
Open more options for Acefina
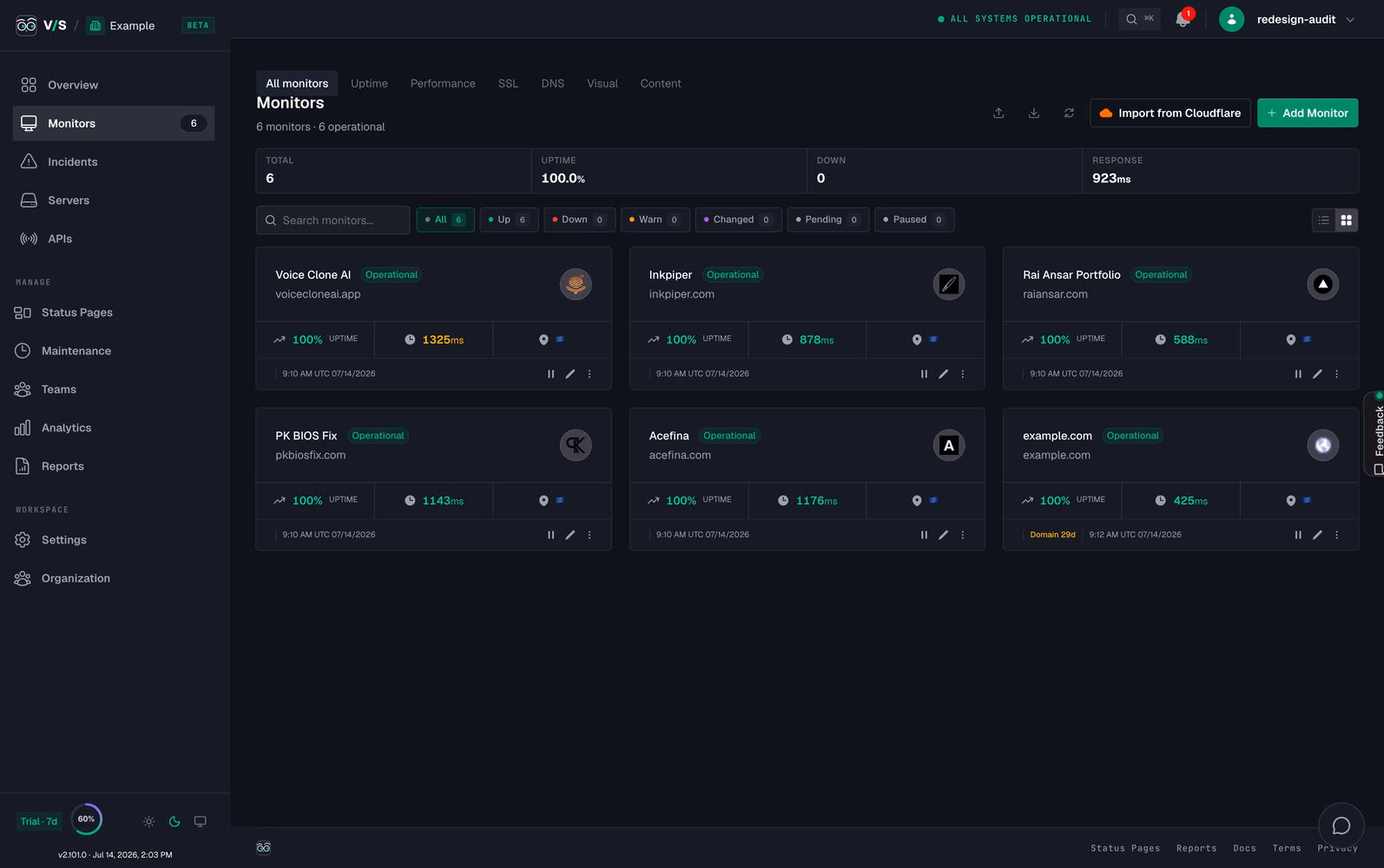pos(963,535)
